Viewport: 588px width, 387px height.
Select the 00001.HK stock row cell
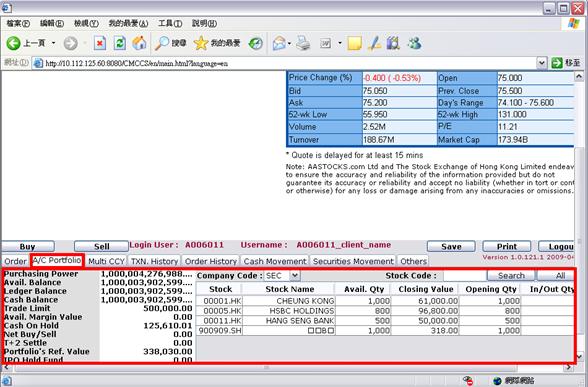[219, 301]
